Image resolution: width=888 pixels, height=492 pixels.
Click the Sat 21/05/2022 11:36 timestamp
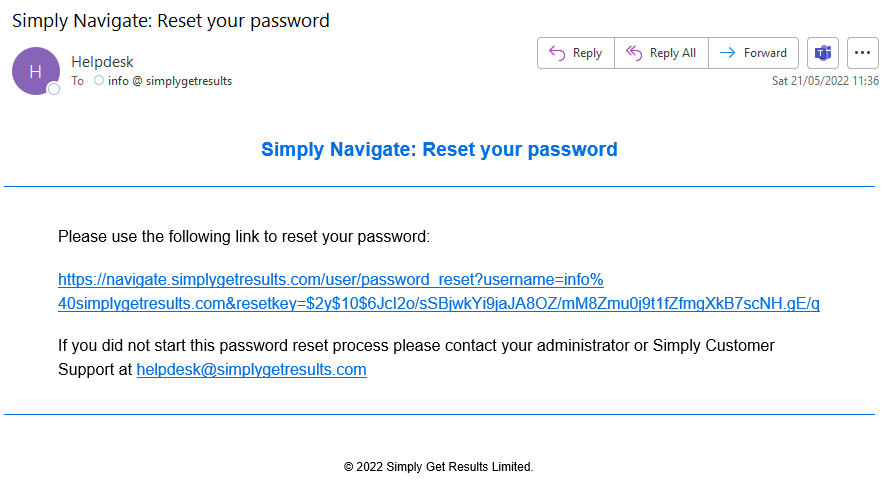[825, 81]
